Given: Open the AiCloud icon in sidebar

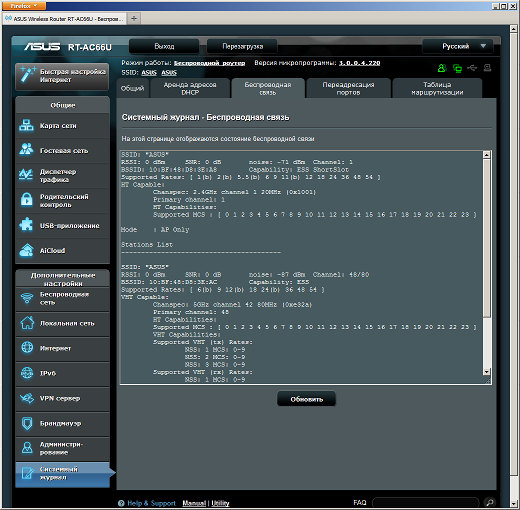Looking at the screenshot, I should [x=26, y=250].
